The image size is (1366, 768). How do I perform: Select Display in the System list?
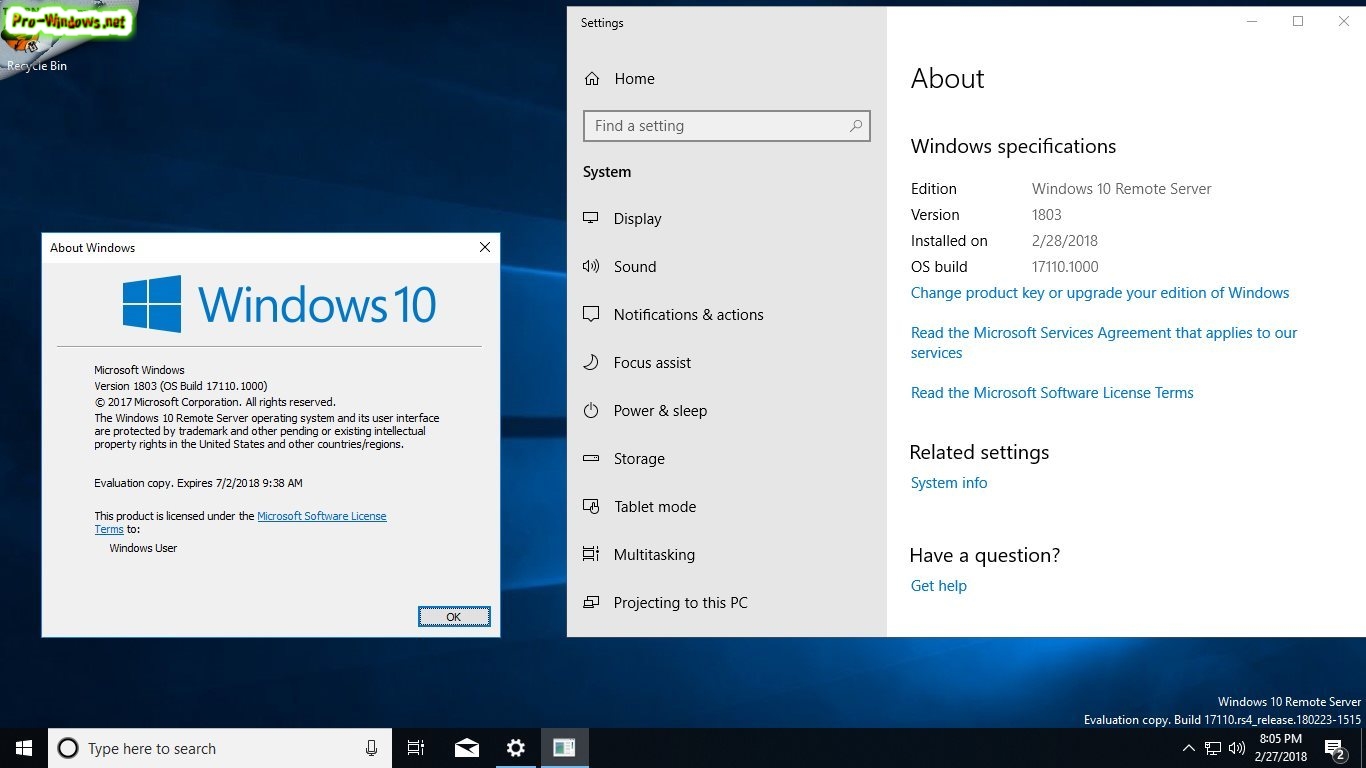click(x=637, y=219)
